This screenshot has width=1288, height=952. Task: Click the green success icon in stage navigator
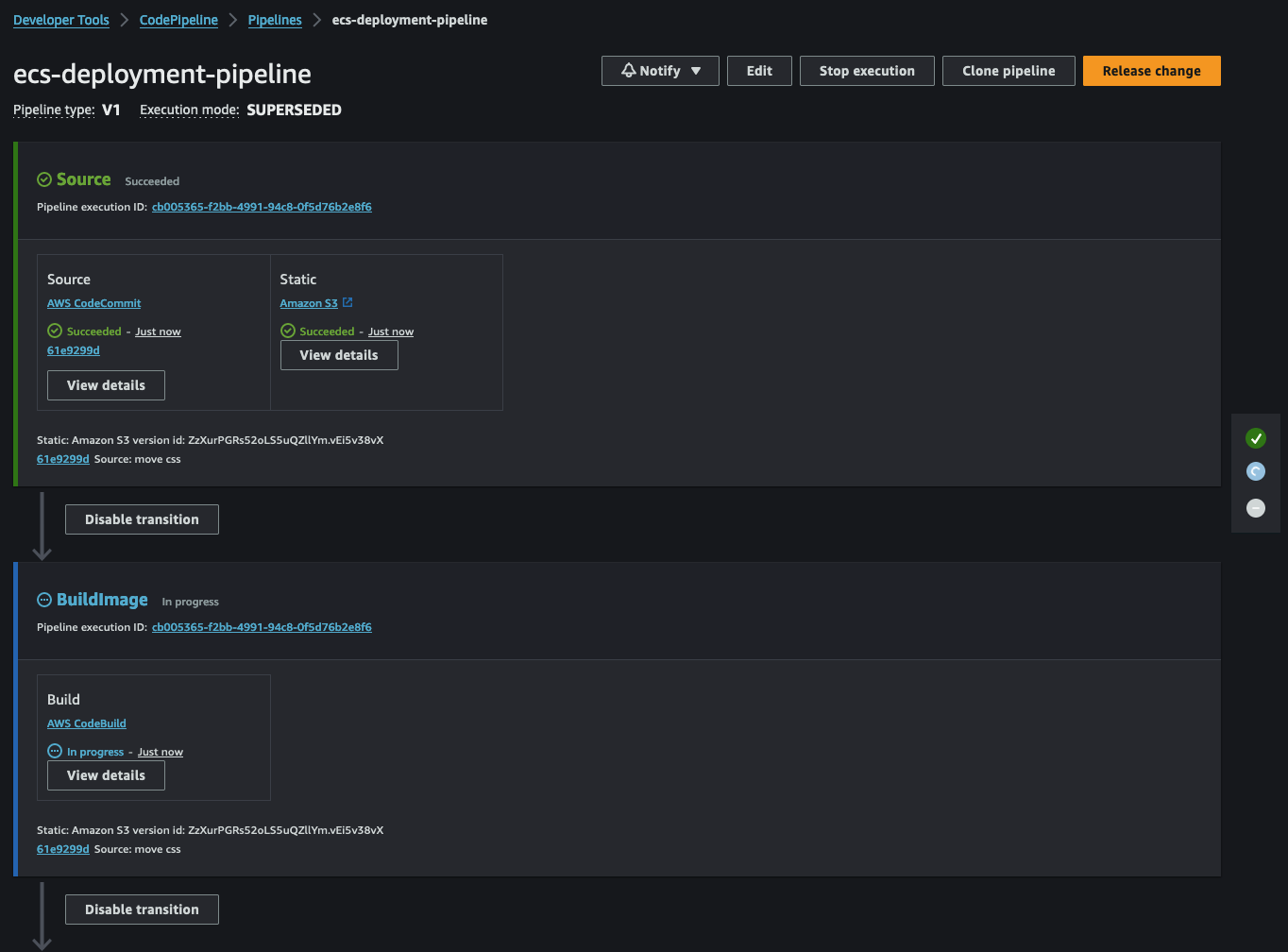pyautogui.click(x=1255, y=438)
